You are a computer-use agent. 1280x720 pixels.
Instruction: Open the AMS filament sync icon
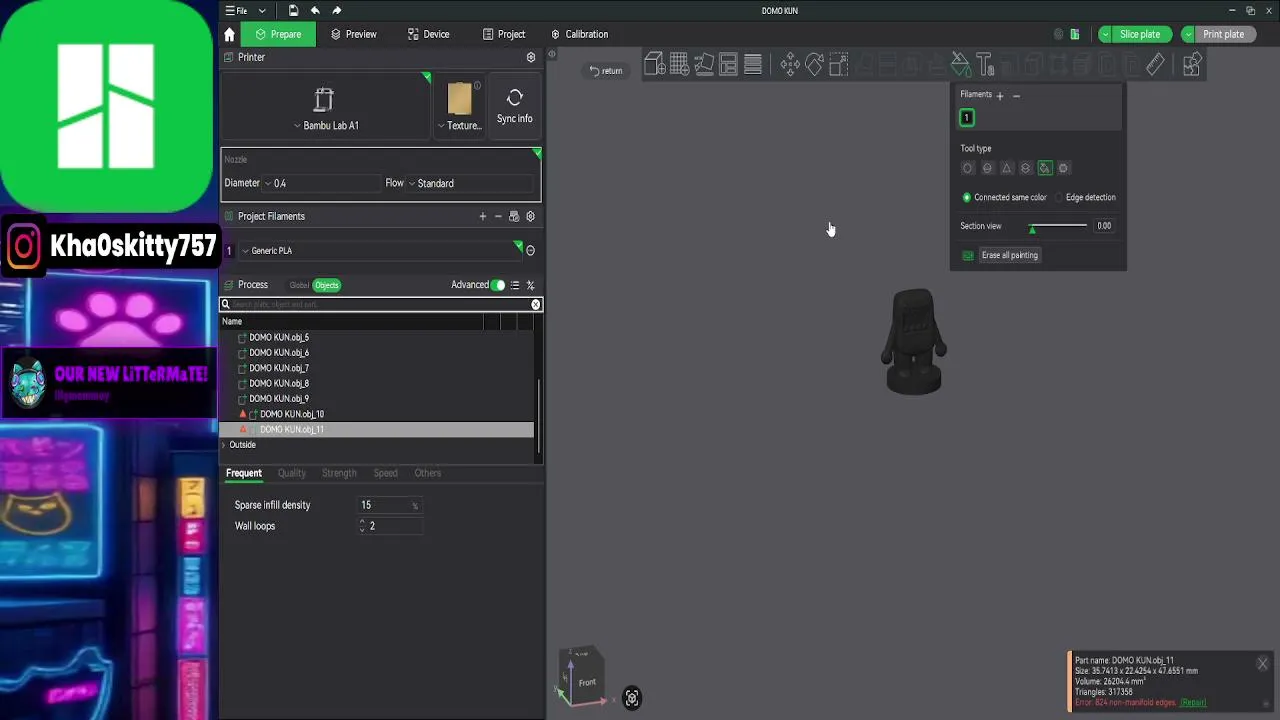click(514, 216)
